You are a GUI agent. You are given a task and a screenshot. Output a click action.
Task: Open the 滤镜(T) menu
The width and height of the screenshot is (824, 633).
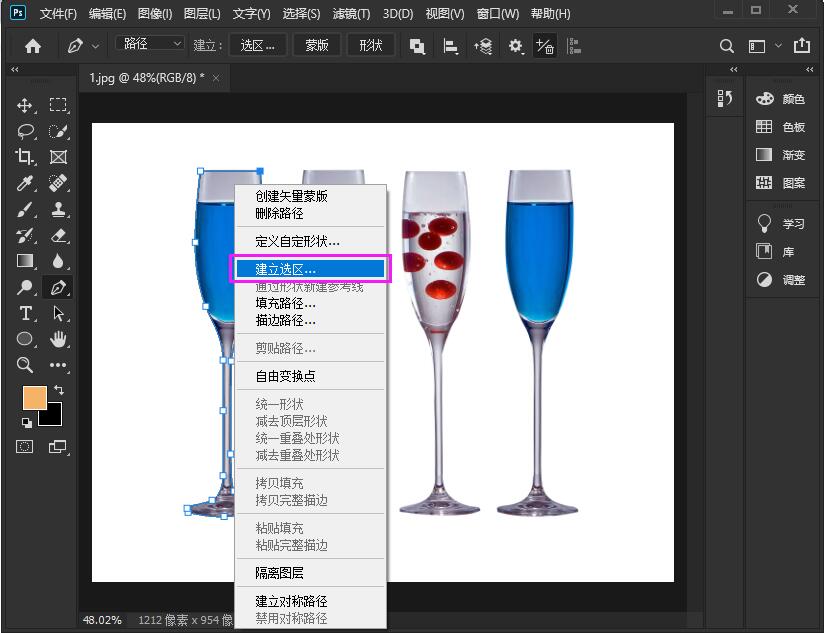point(351,14)
